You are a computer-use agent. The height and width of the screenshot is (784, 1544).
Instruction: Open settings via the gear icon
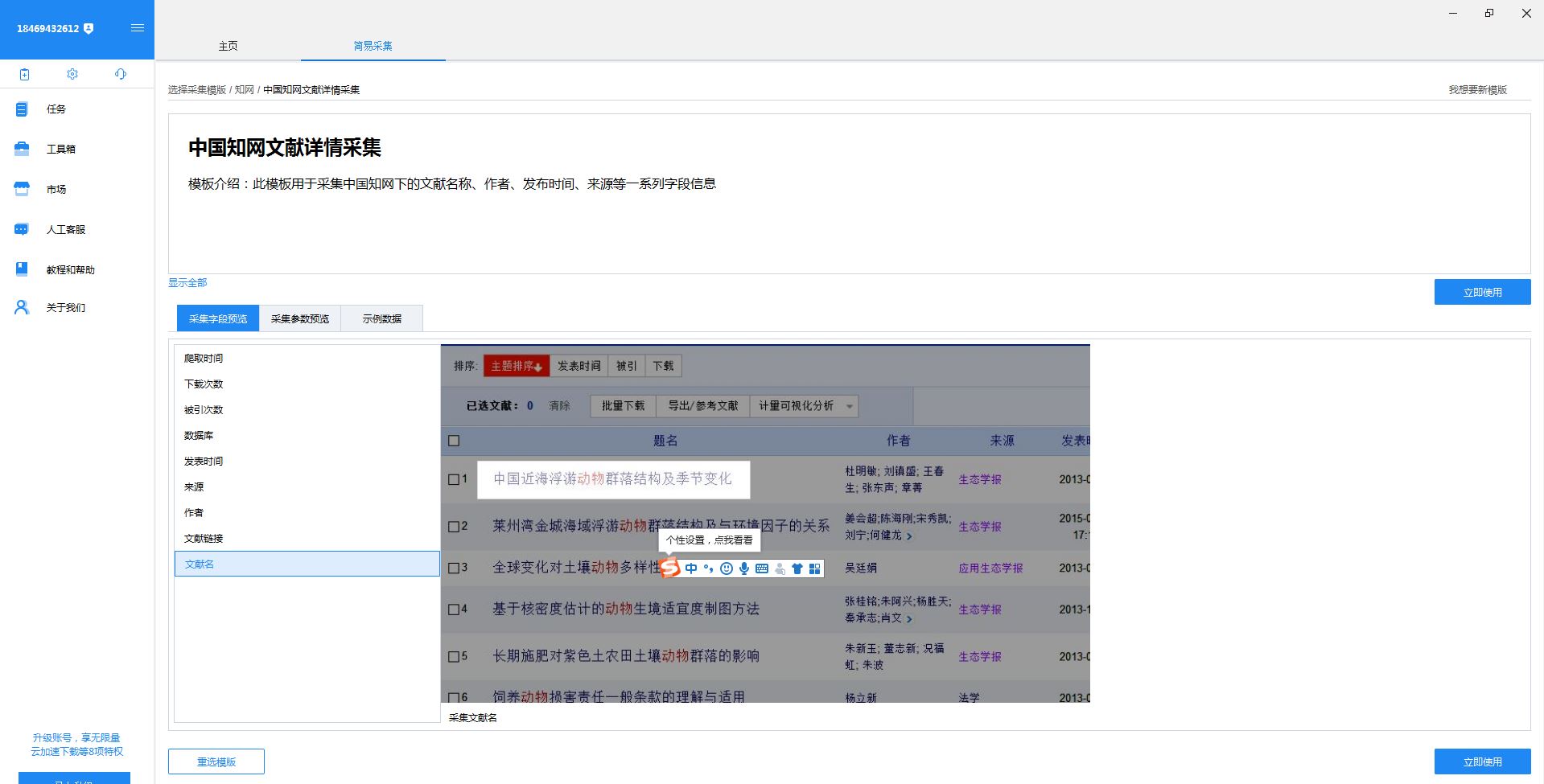pos(72,74)
